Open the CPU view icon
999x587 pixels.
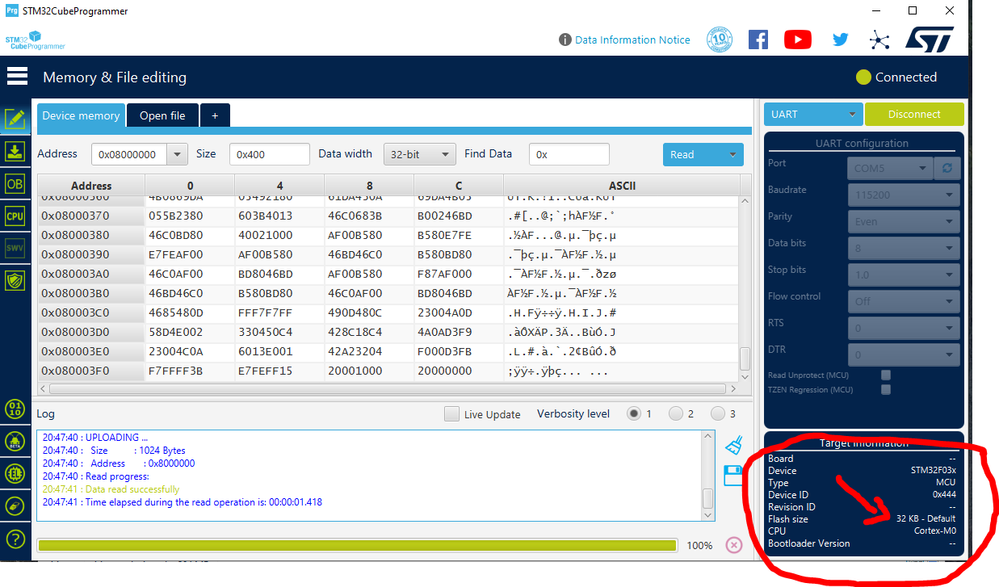click(15, 216)
